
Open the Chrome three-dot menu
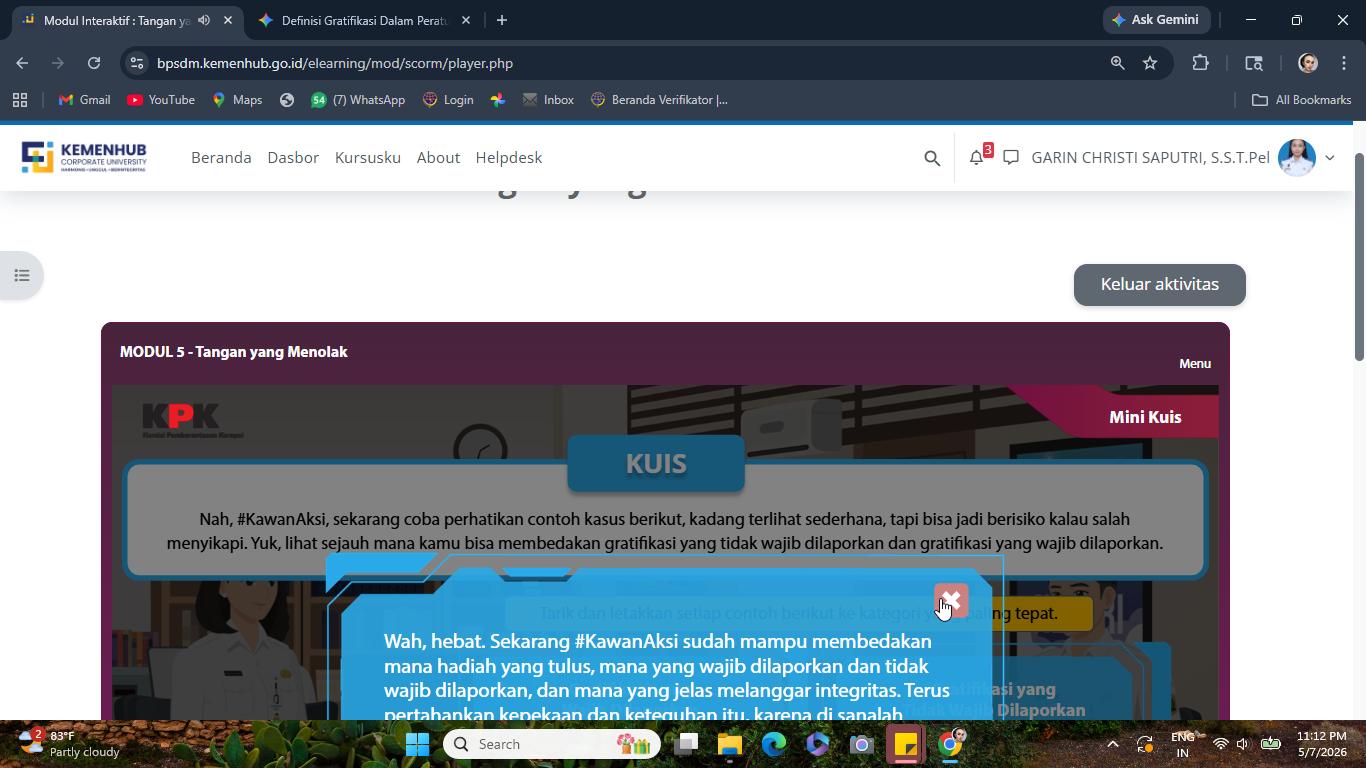click(1344, 63)
